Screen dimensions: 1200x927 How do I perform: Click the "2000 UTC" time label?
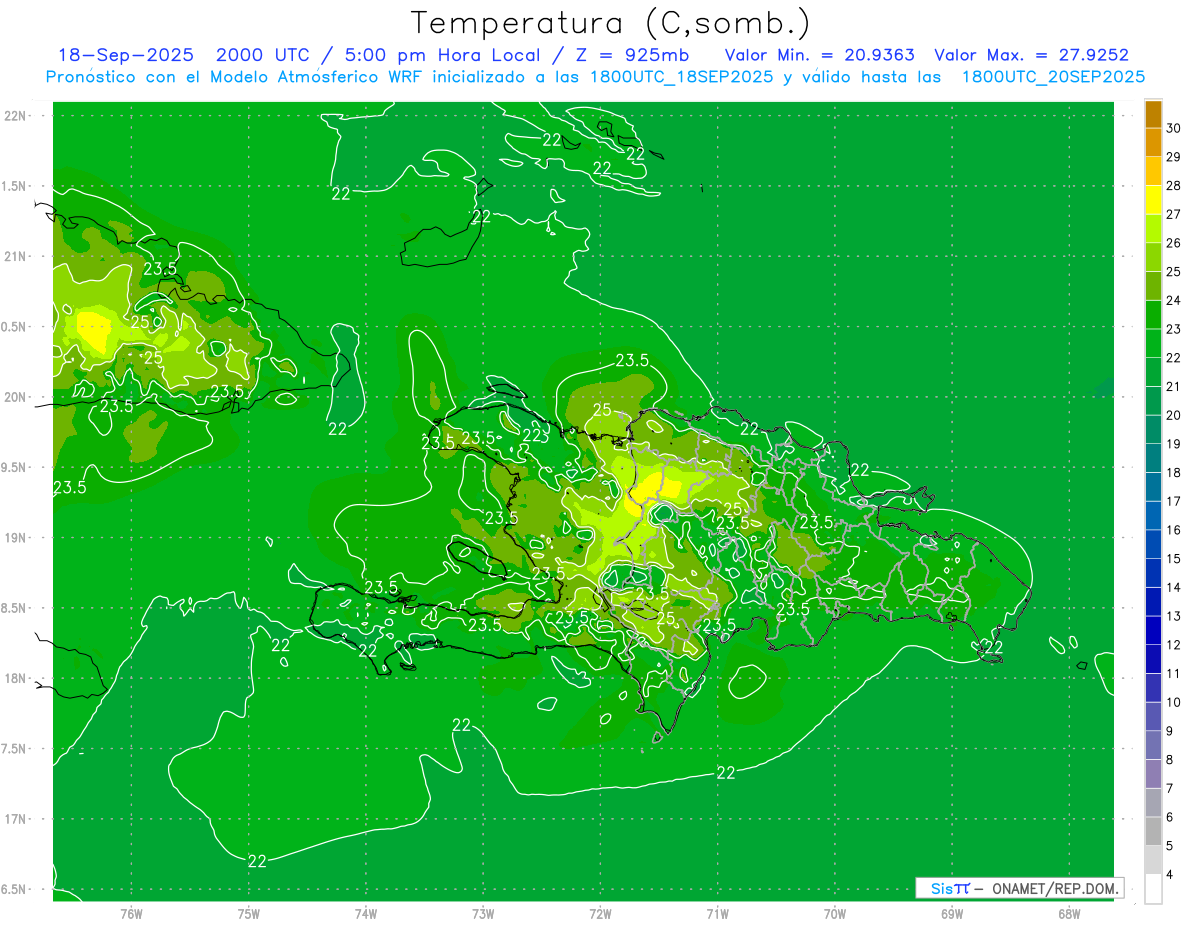point(264,55)
